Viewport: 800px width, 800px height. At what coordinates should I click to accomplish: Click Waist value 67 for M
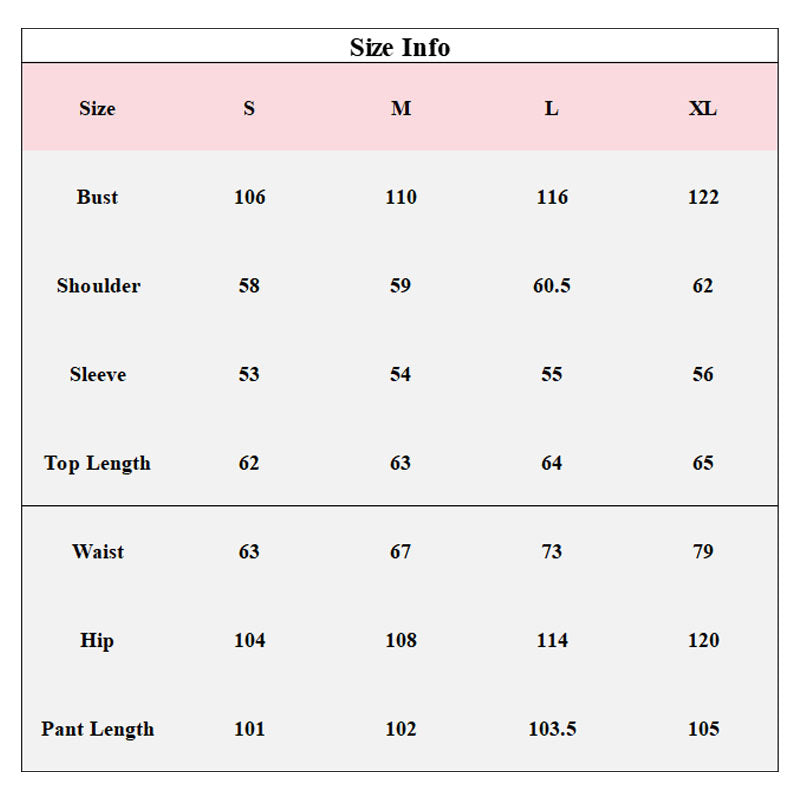(400, 551)
